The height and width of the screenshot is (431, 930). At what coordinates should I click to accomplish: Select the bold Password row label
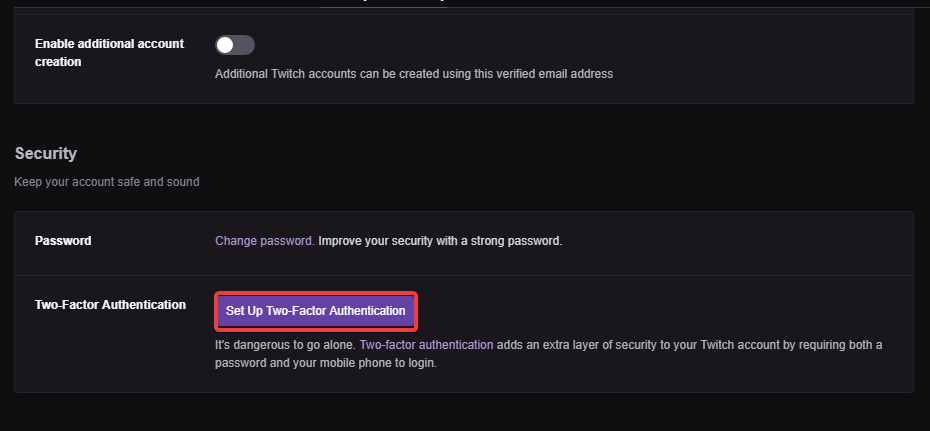click(63, 241)
